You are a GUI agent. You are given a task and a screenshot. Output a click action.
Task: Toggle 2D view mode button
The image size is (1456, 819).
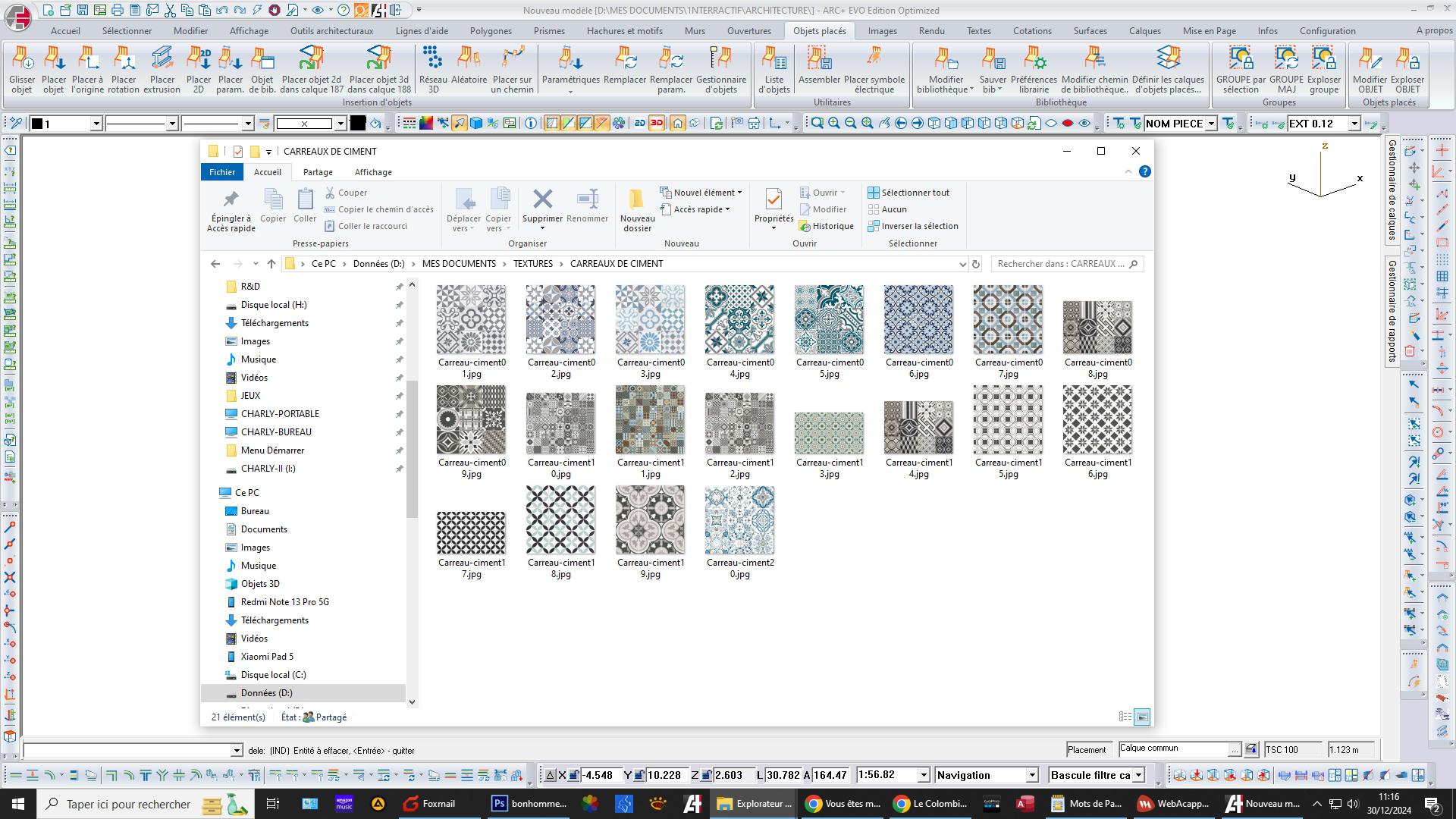tap(639, 124)
